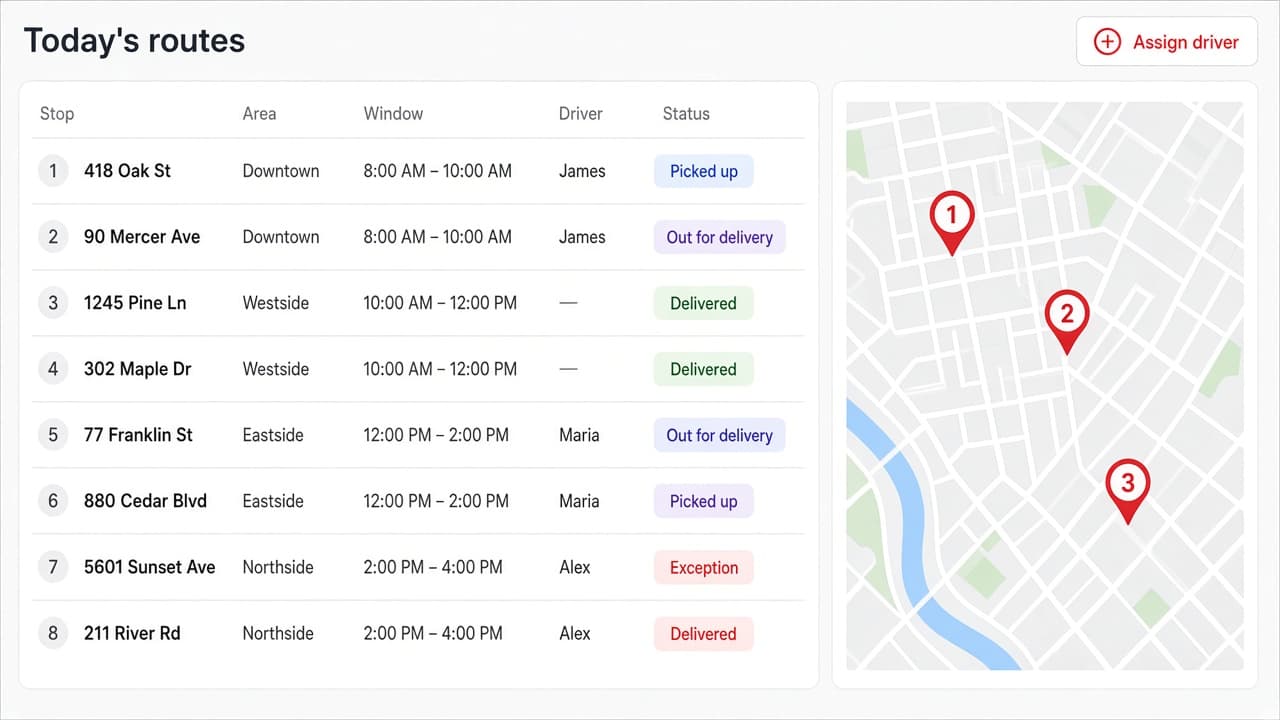This screenshot has height=720, width=1280.
Task: Open the 90 Mercer Ave stop
Action: [x=142, y=237]
